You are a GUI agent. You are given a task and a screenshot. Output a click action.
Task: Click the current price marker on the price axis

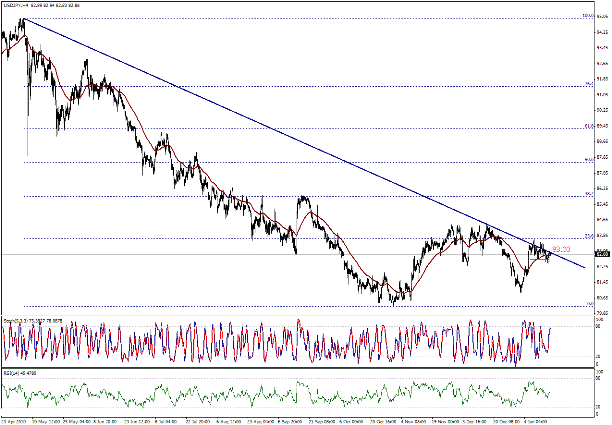click(x=592, y=255)
